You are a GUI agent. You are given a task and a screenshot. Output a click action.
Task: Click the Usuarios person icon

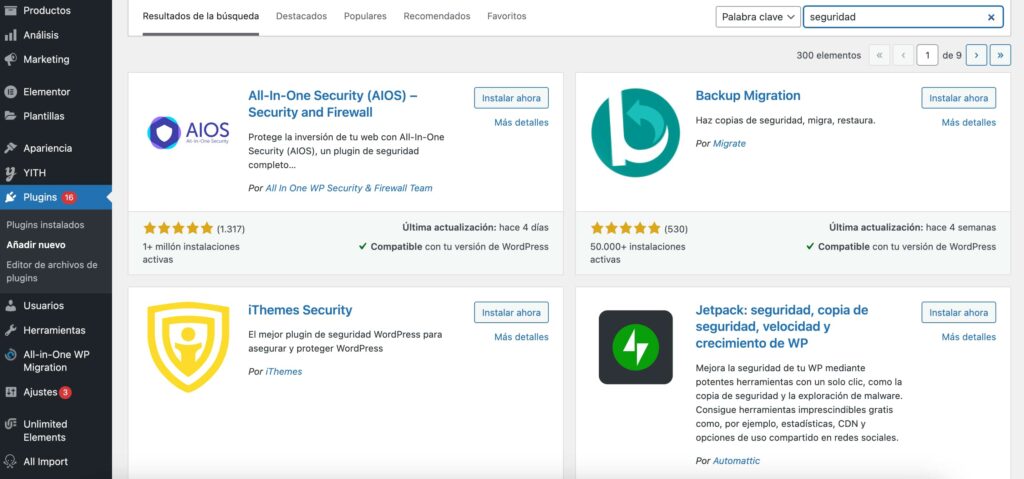tap(10, 306)
